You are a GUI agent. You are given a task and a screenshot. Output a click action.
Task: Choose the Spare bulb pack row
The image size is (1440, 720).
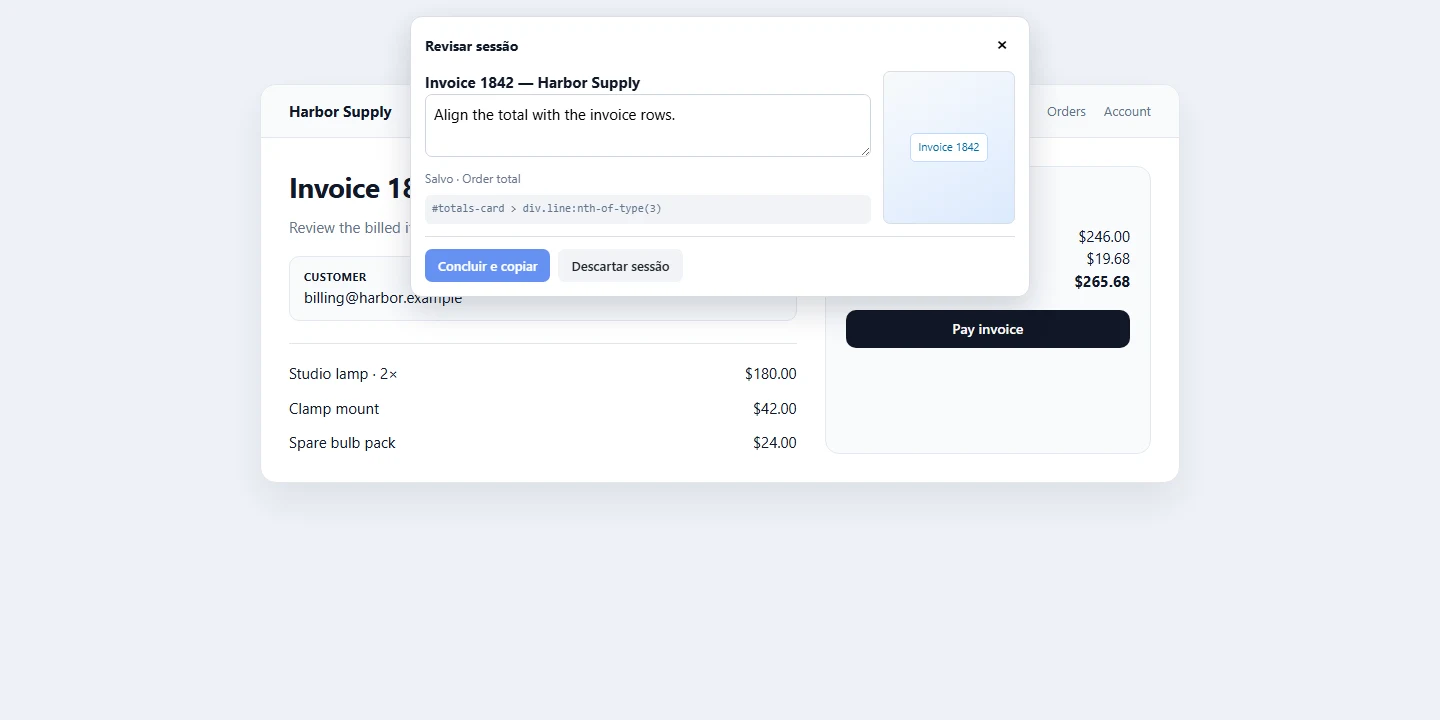(x=543, y=443)
